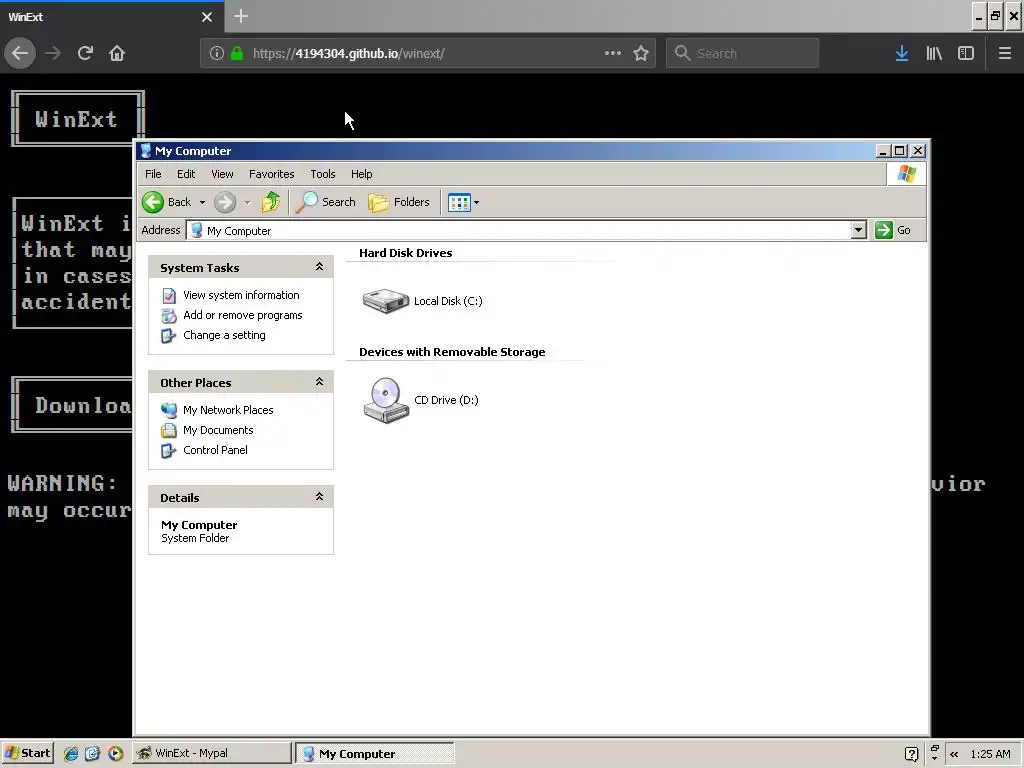Select the CD Drive (D:) icon
The image size is (1024, 768).
point(386,400)
